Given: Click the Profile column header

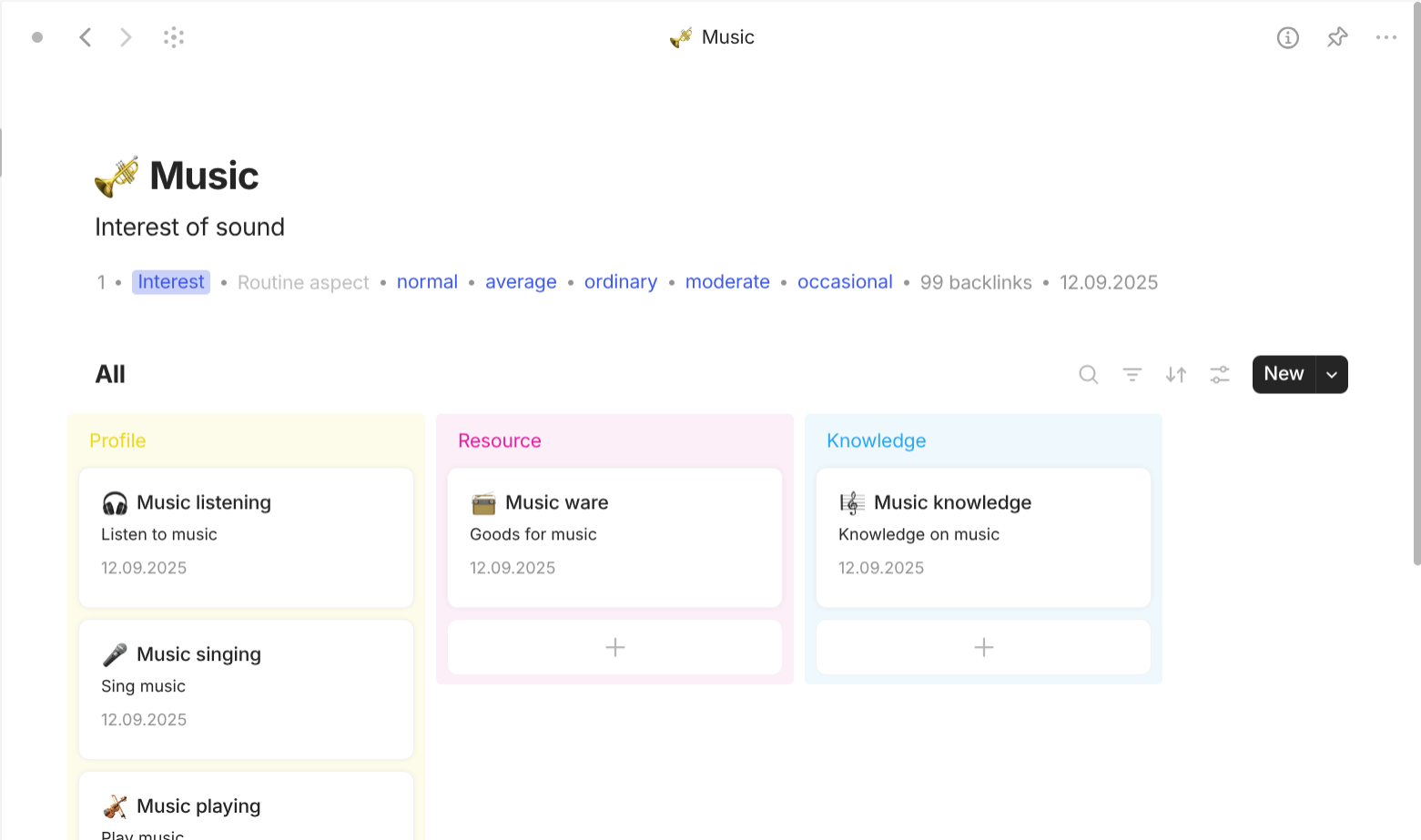Looking at the screenshot, I should (117, 440).
